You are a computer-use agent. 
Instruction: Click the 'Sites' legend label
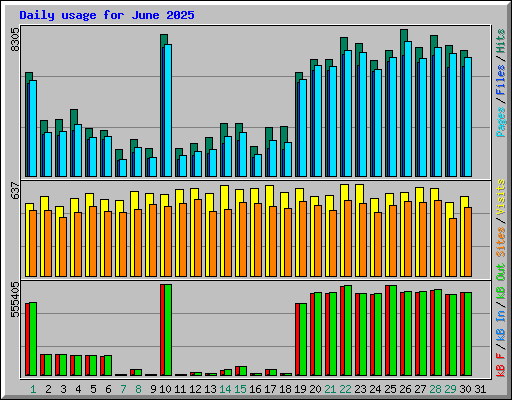click(x=501, y=242)
